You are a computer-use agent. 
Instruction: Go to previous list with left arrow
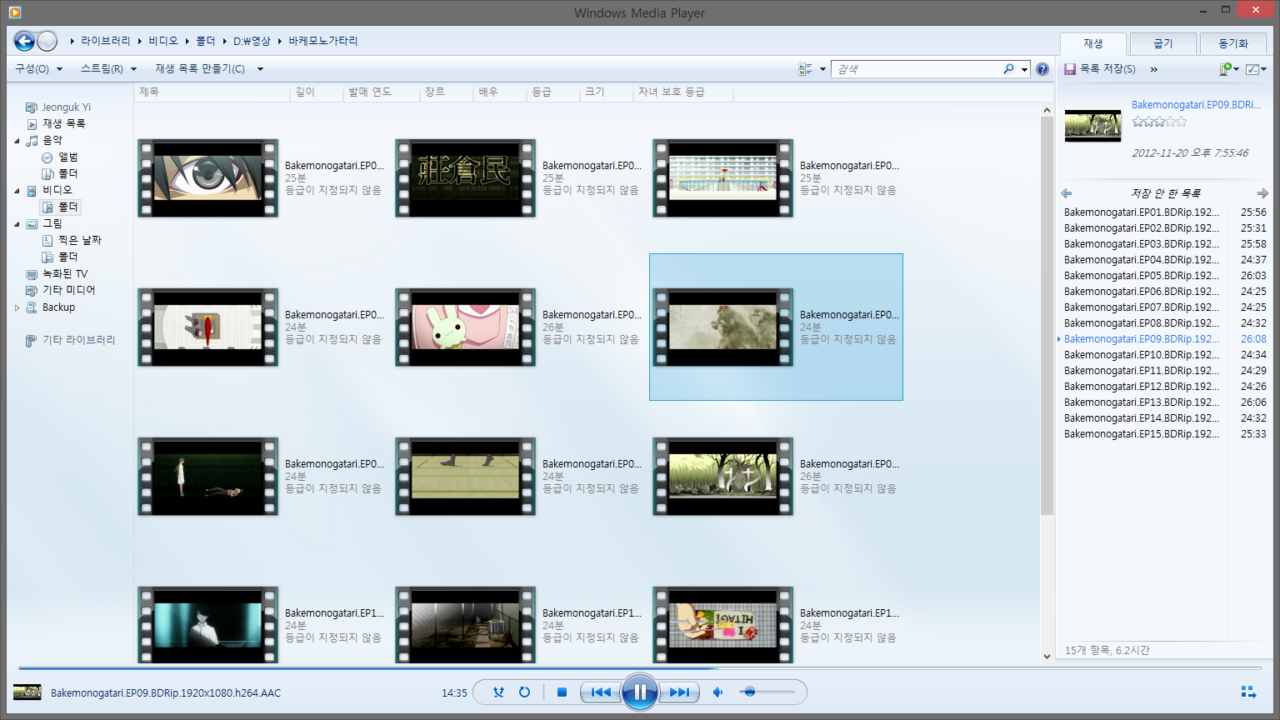coord(1066,193)
